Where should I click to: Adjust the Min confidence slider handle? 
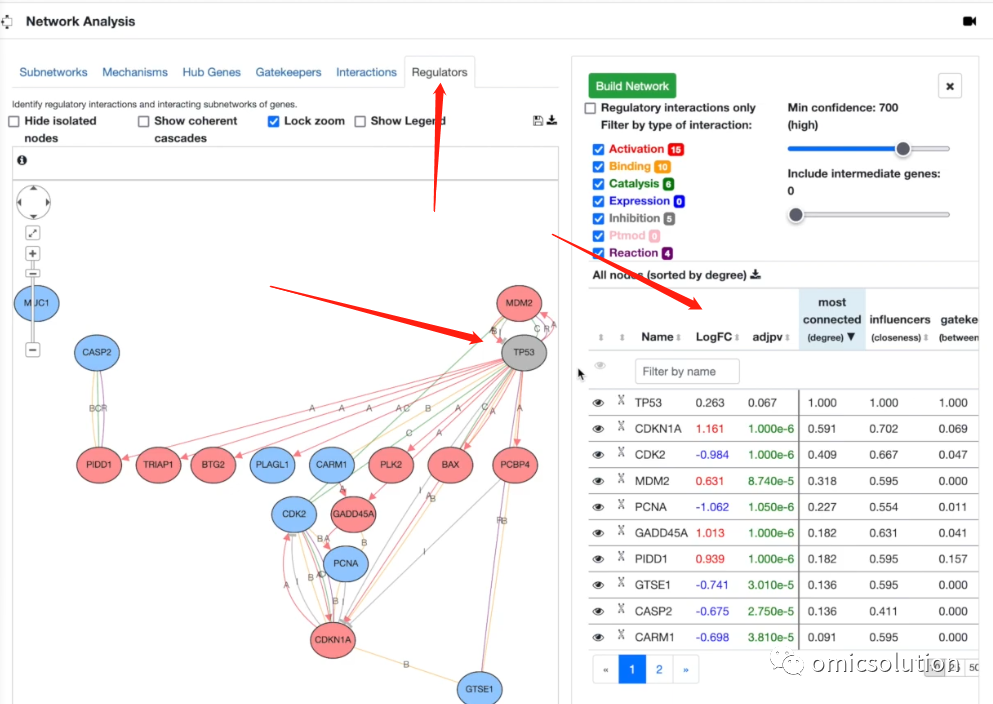pyautogui.click(x=903, y=149)
